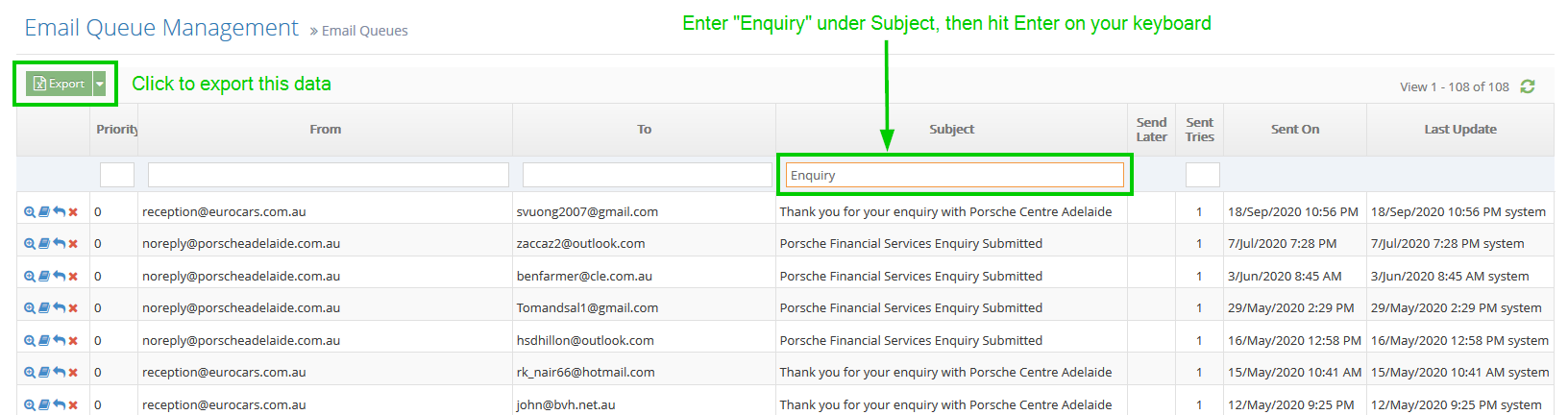Click the Export button
The image size is (1568, 415).
(60, 85)
